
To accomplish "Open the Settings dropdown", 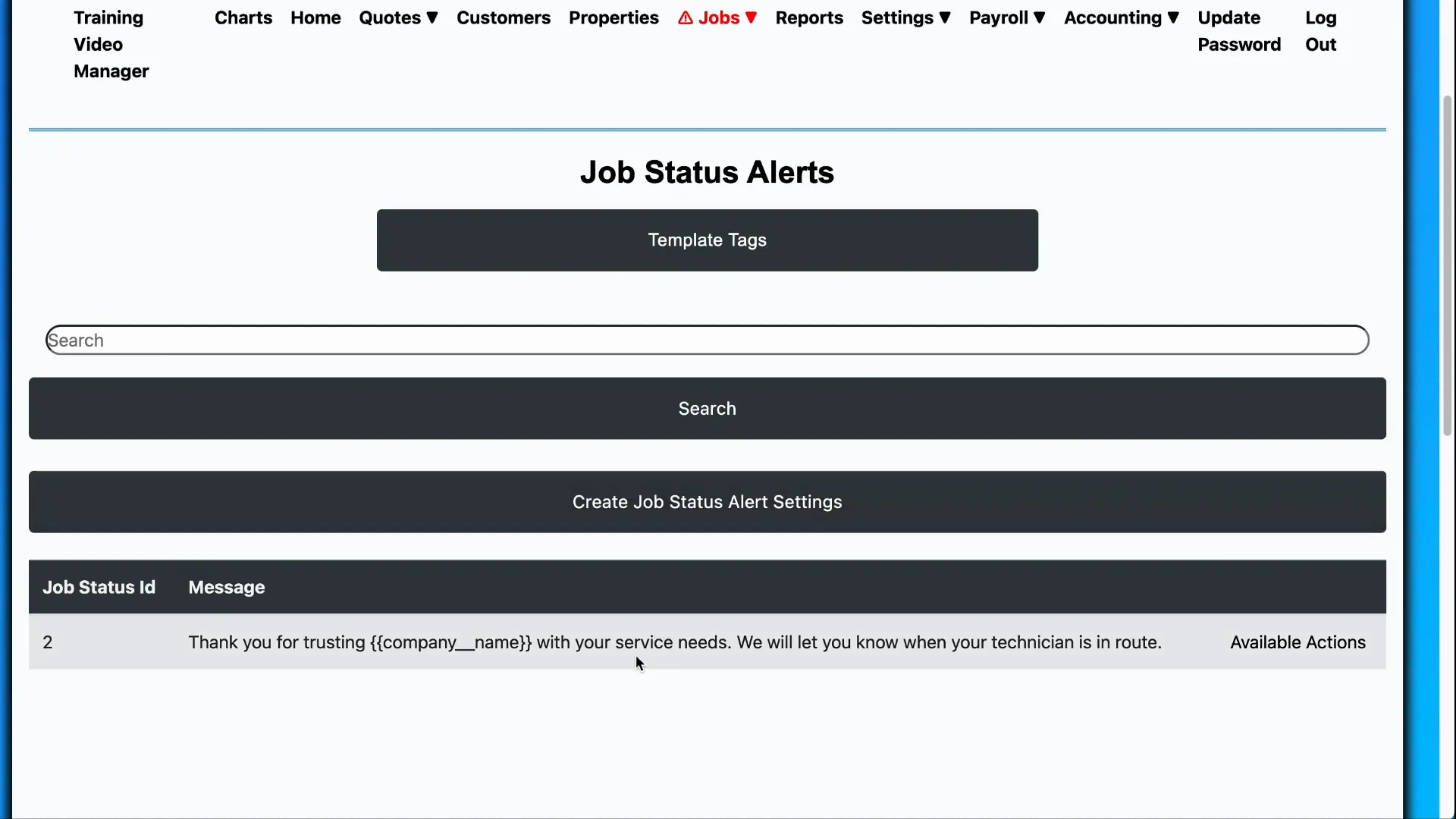I will pyautogui.click(x=905, y=17).
